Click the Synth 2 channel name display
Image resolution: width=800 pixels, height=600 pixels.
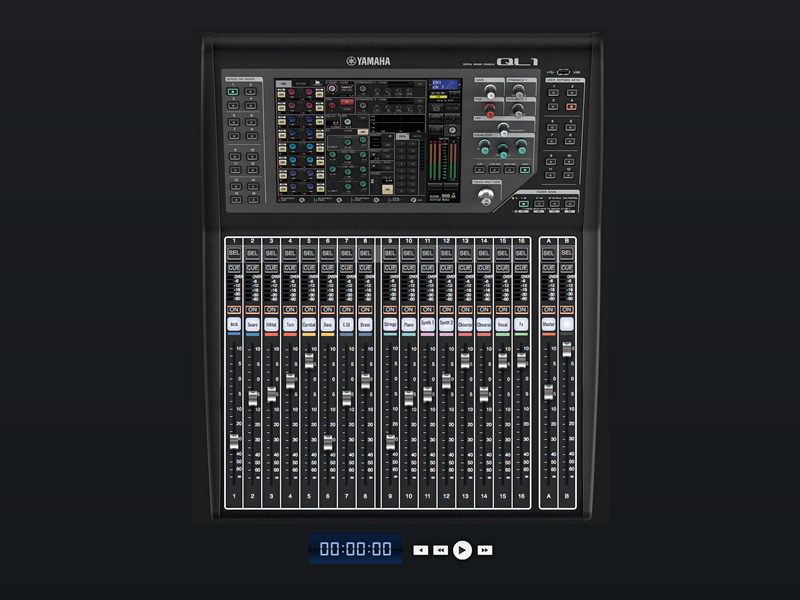pos(446,324)
